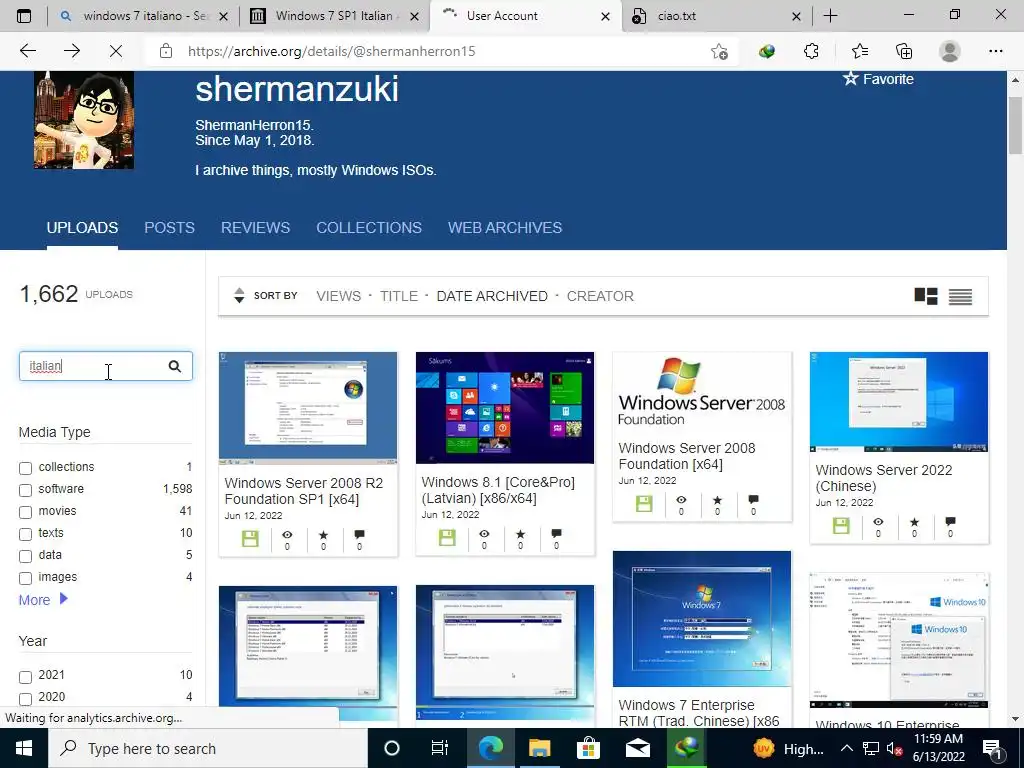Open the Favorites list icon in toolbar
Screen dimensions: 1024x768
click(x=859, y=51)
